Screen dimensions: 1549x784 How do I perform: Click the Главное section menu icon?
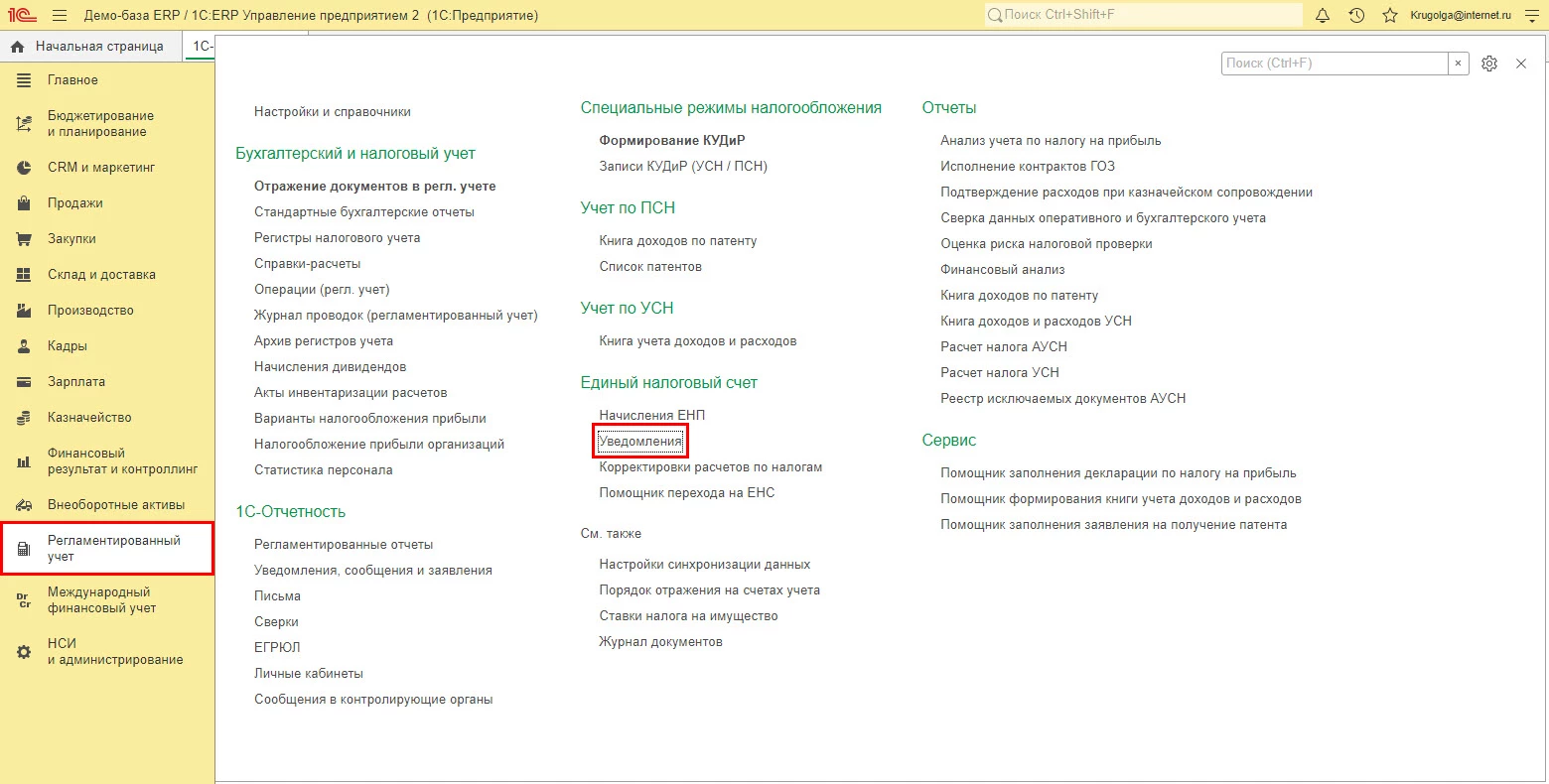[25, 80]
